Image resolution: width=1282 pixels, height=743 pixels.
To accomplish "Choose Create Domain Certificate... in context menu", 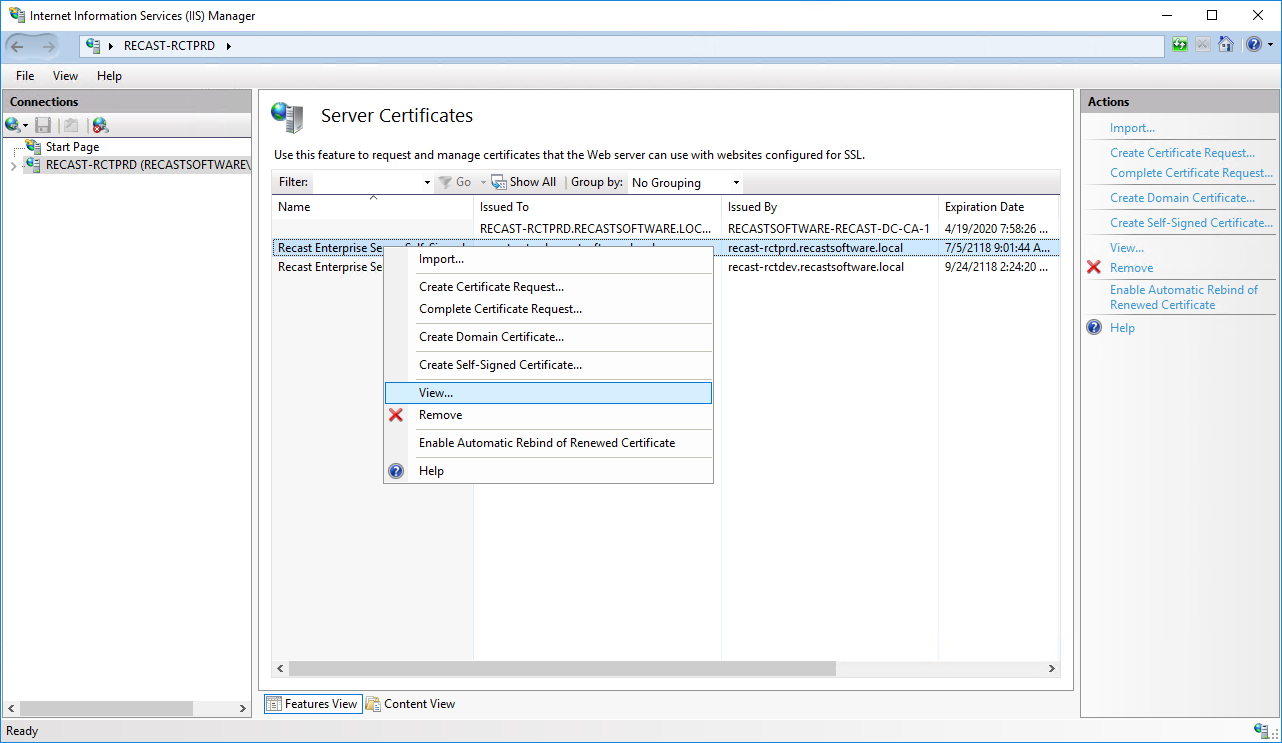I will click(x=548, y=337).
